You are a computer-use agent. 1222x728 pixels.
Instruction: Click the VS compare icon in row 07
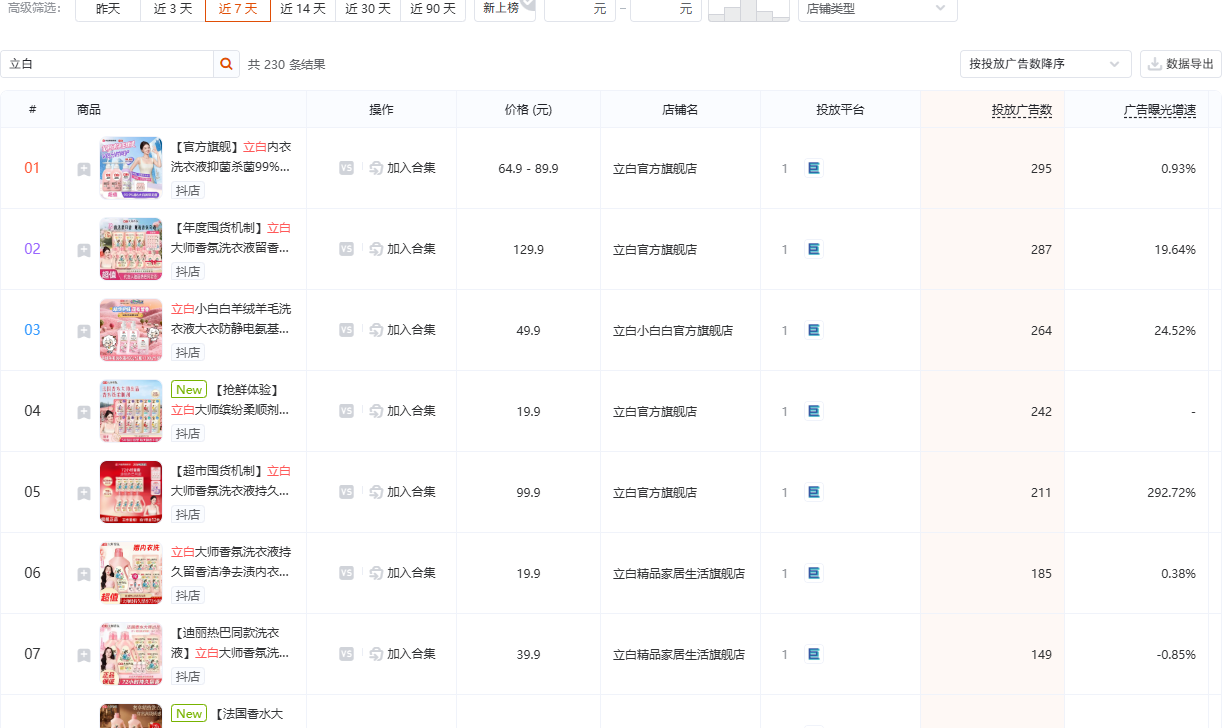click(346, 654)
